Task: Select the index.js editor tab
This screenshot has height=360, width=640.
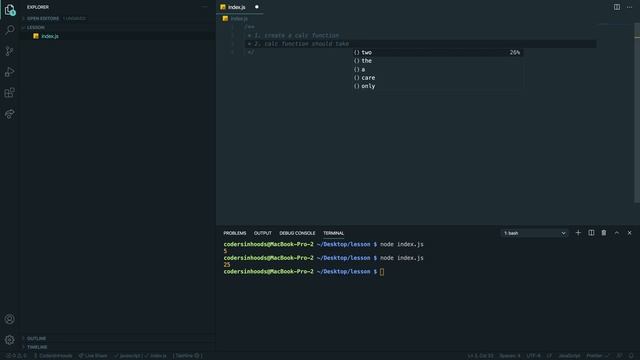Action: [x=240, y=7]
